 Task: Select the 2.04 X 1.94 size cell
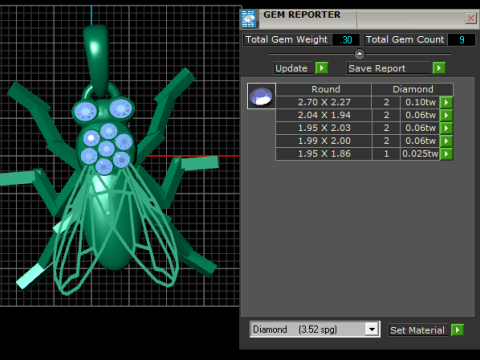click(x=324, y=115)
